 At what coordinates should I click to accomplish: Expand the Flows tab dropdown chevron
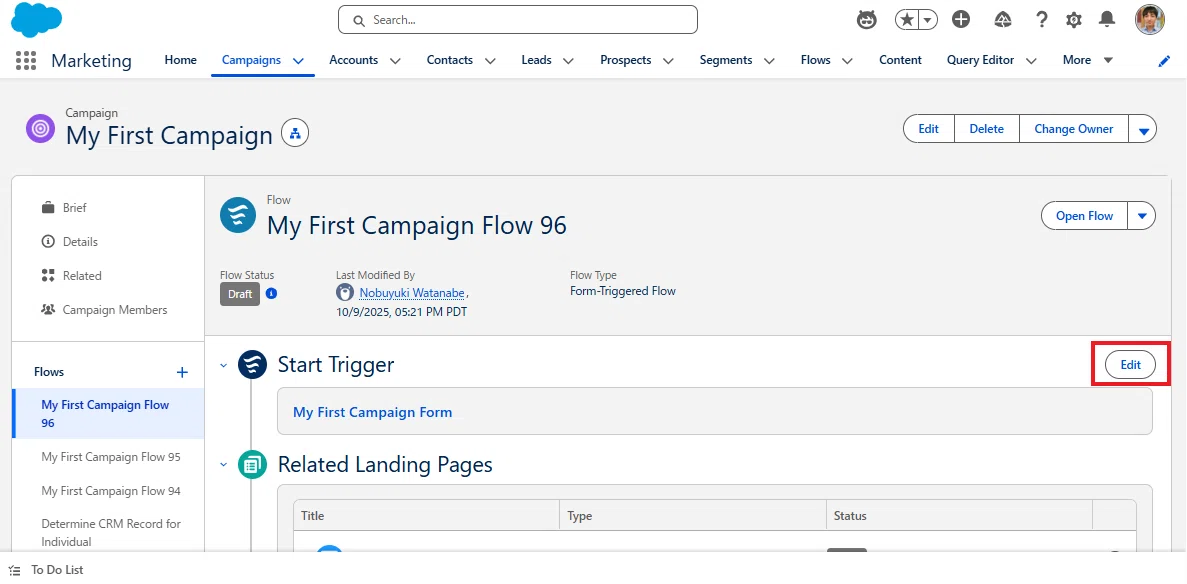(x=847, y=61)
